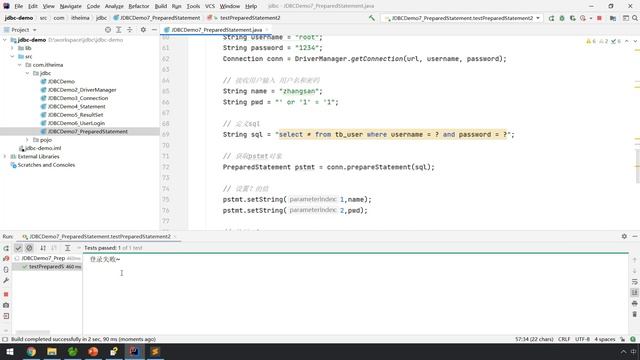Open the Project Structure icon in the toolbar
Viewport: 640px width, 360px height.
pyautogui.click(x=613, y=18)
